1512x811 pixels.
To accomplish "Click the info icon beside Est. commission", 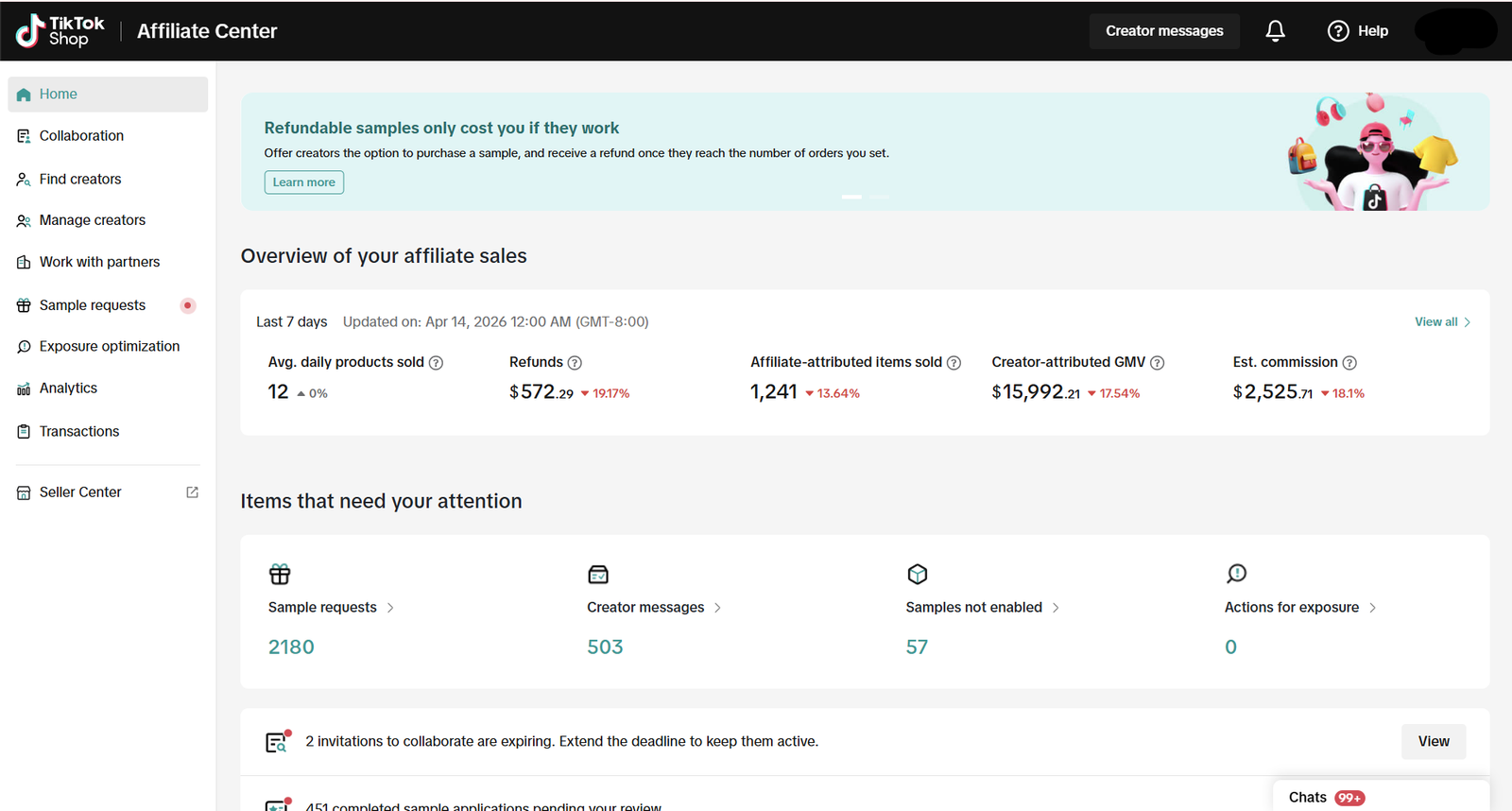I will [1349, 363].
